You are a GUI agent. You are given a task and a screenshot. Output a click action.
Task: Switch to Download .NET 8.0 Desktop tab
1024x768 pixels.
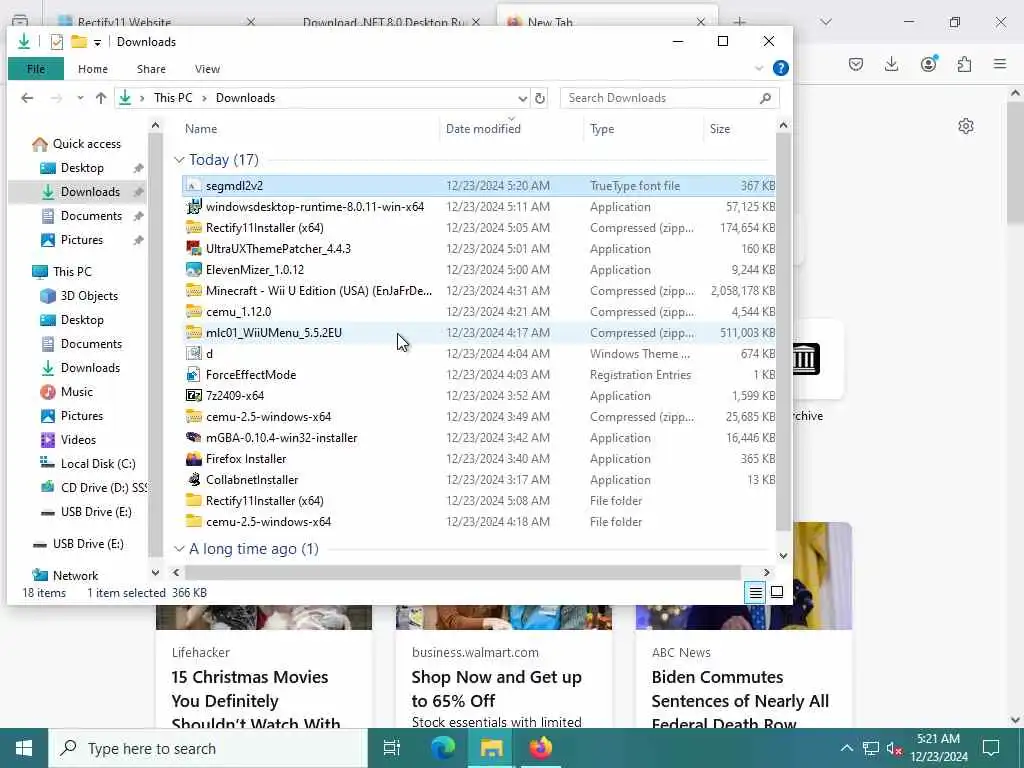pos(383,22)
